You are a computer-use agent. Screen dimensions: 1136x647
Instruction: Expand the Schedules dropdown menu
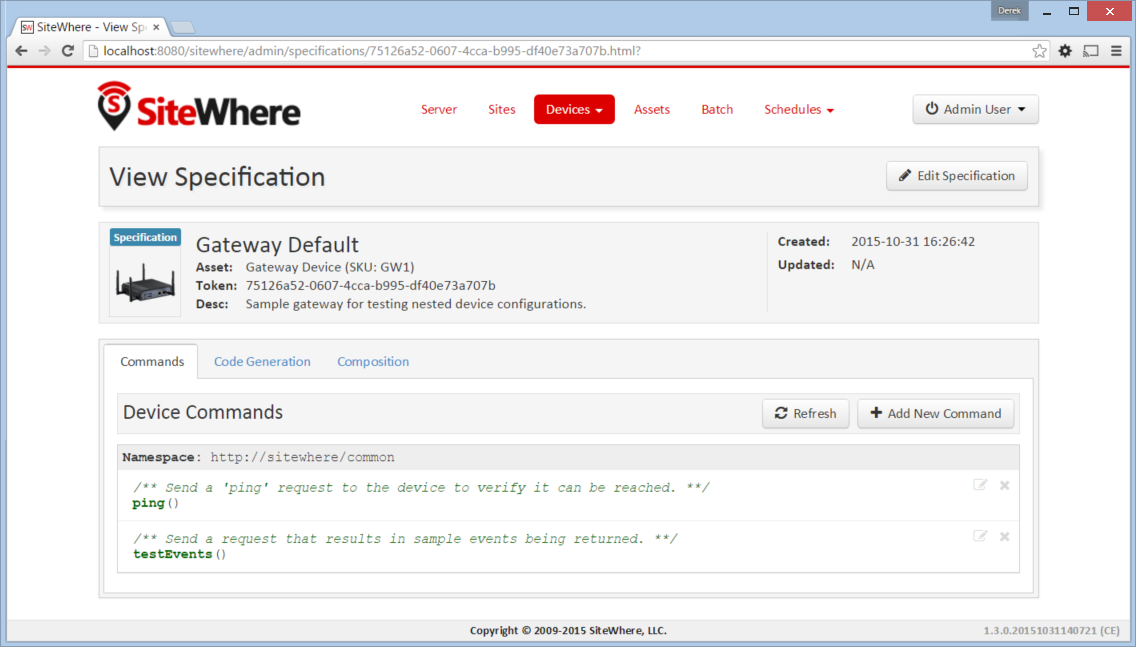click(x=798, y=109)
